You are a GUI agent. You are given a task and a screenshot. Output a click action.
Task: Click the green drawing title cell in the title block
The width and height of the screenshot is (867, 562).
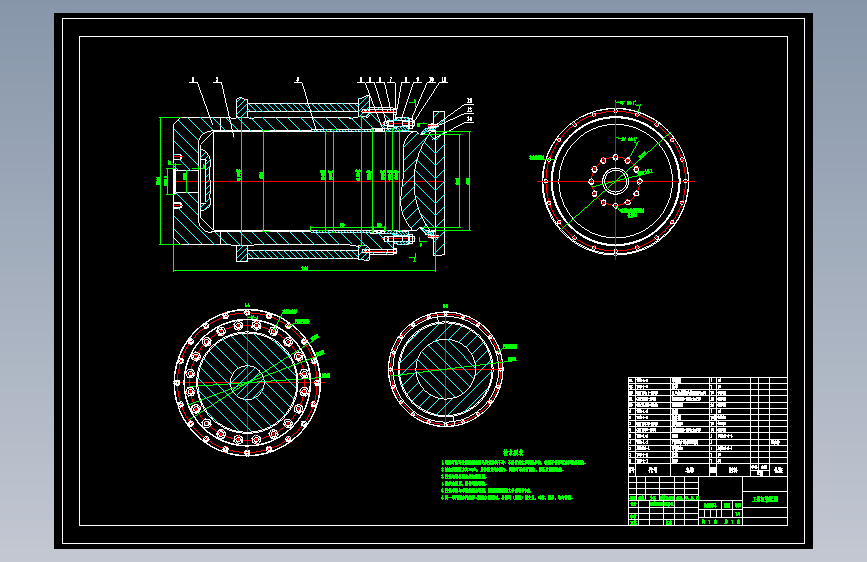click(765, 499)
